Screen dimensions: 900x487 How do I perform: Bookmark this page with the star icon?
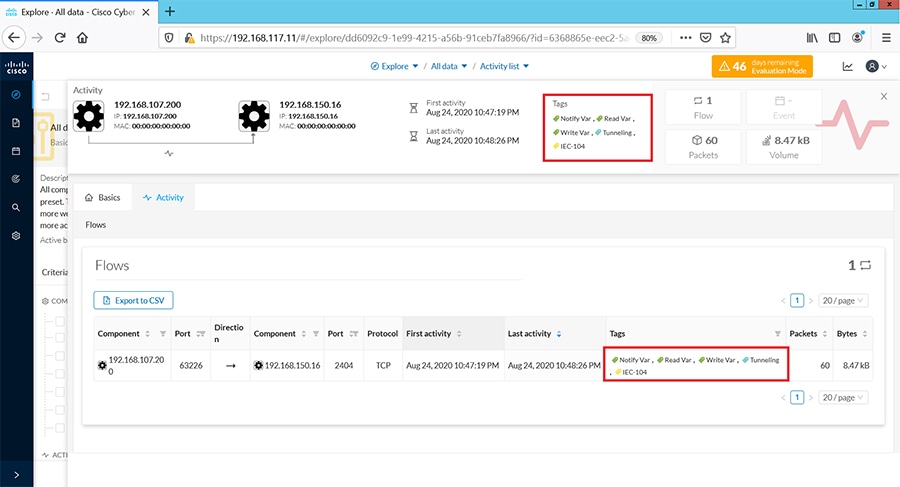click(x=726, y=38)
